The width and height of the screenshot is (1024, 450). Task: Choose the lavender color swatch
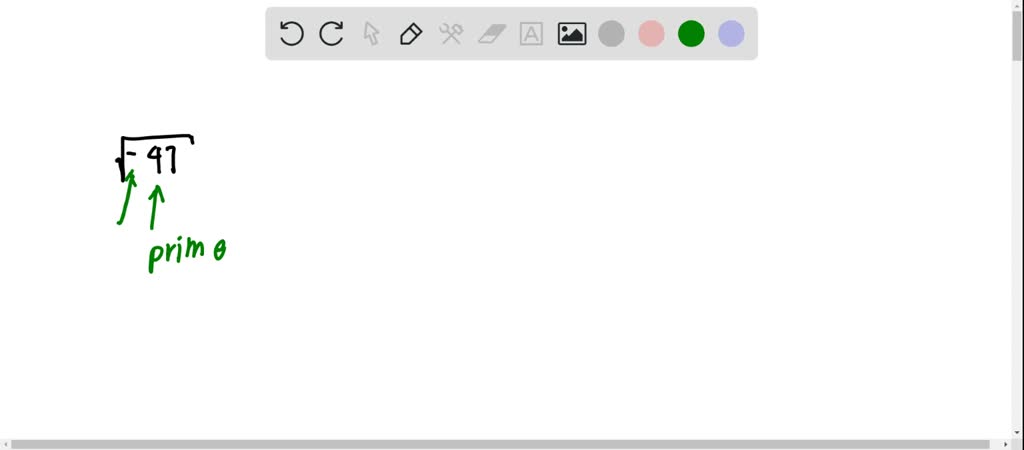[731, 33]
